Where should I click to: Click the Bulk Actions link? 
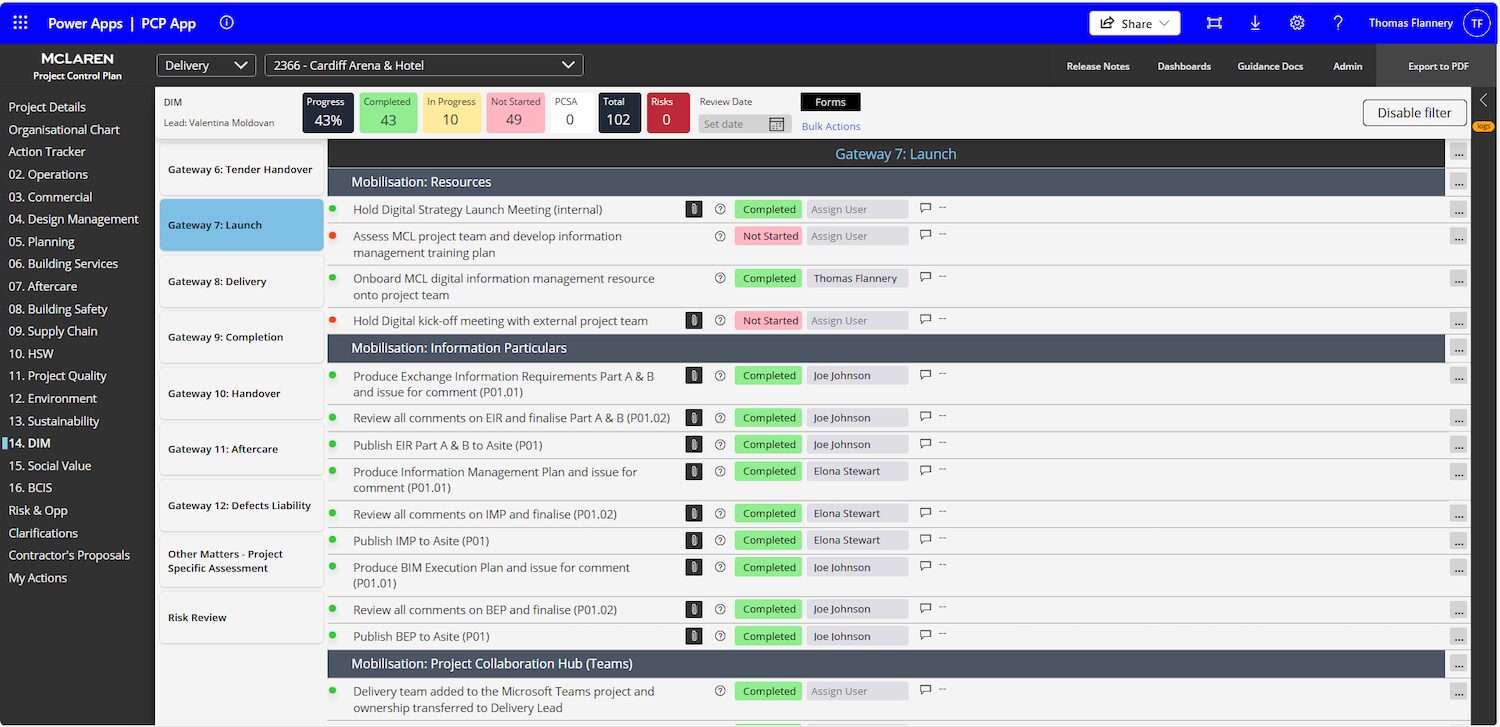pyautogui.click(x=830, y=127)
